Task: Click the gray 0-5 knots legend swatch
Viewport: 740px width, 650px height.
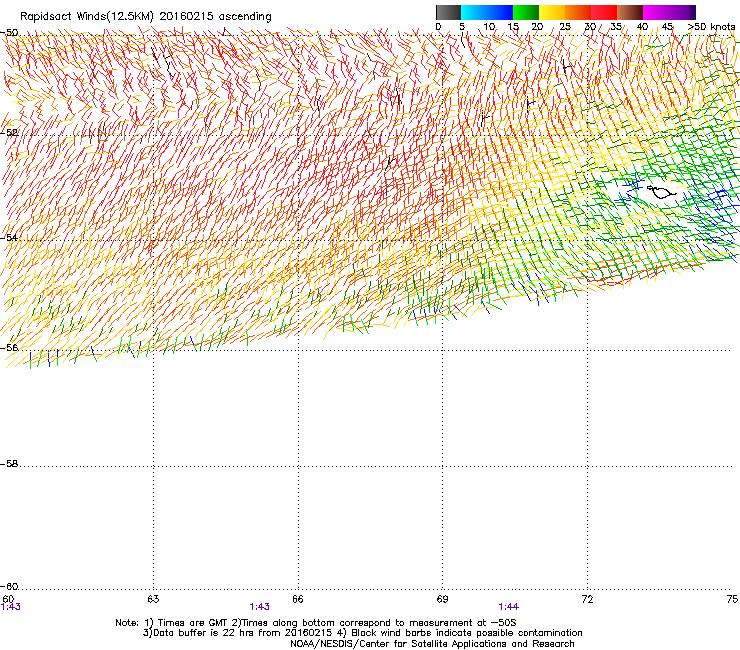Action: 448,12
